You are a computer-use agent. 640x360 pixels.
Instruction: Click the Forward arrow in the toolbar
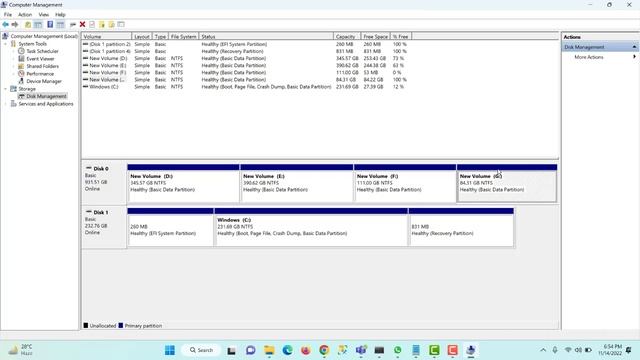tap(15, 24)
